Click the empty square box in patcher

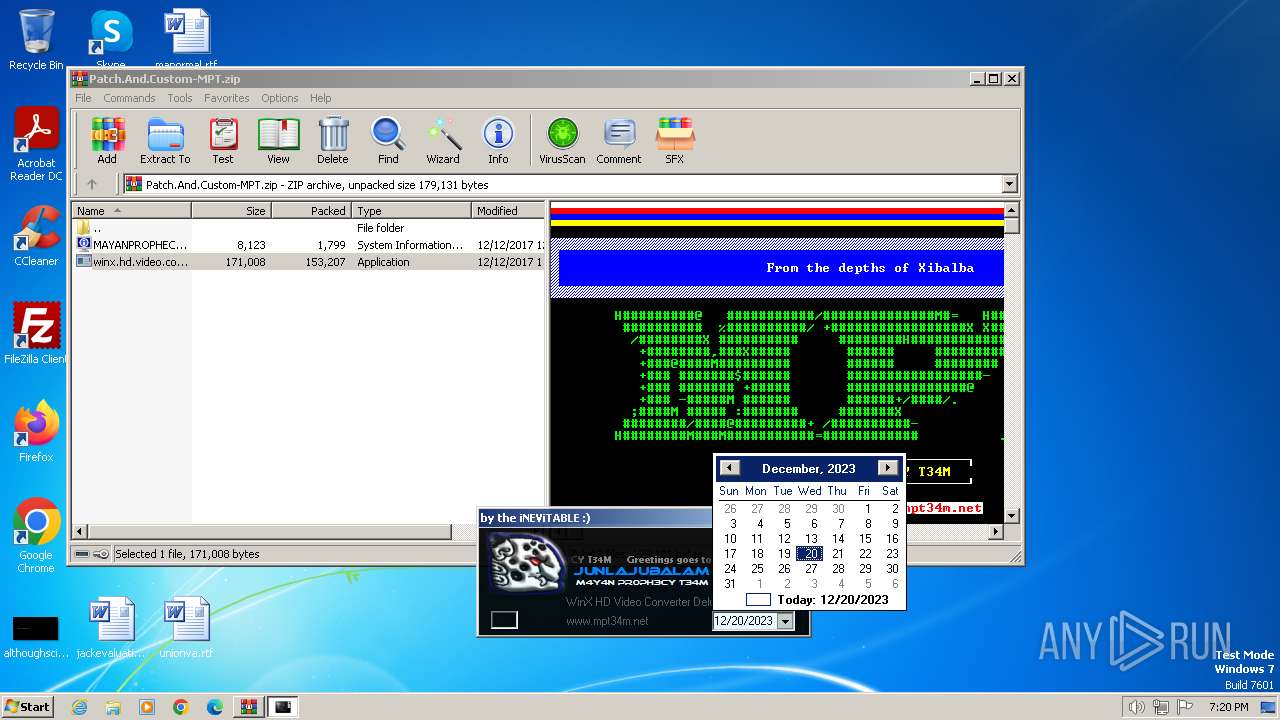point(504,620)
